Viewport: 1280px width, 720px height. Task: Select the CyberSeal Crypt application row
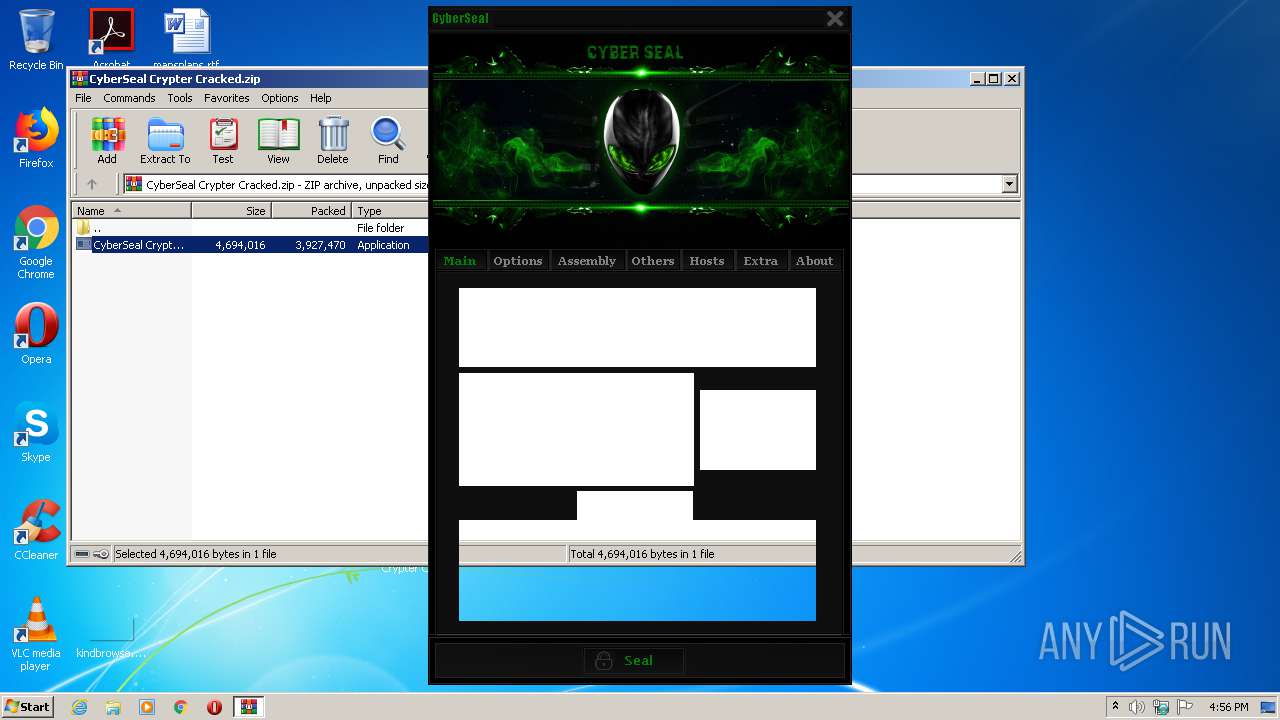click(x=252, y=245)
